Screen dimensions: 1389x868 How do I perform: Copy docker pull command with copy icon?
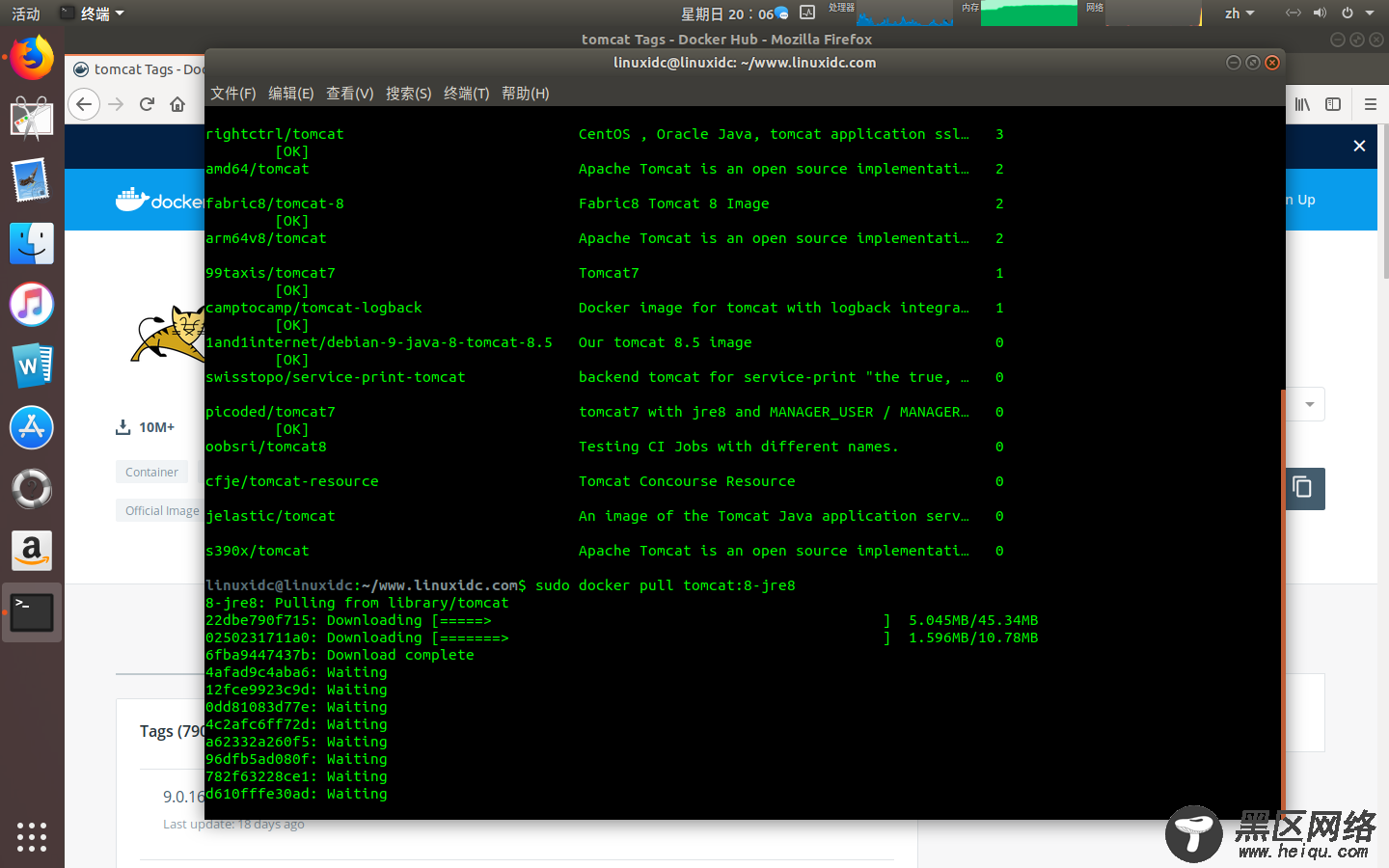[x=1303, y=488]
